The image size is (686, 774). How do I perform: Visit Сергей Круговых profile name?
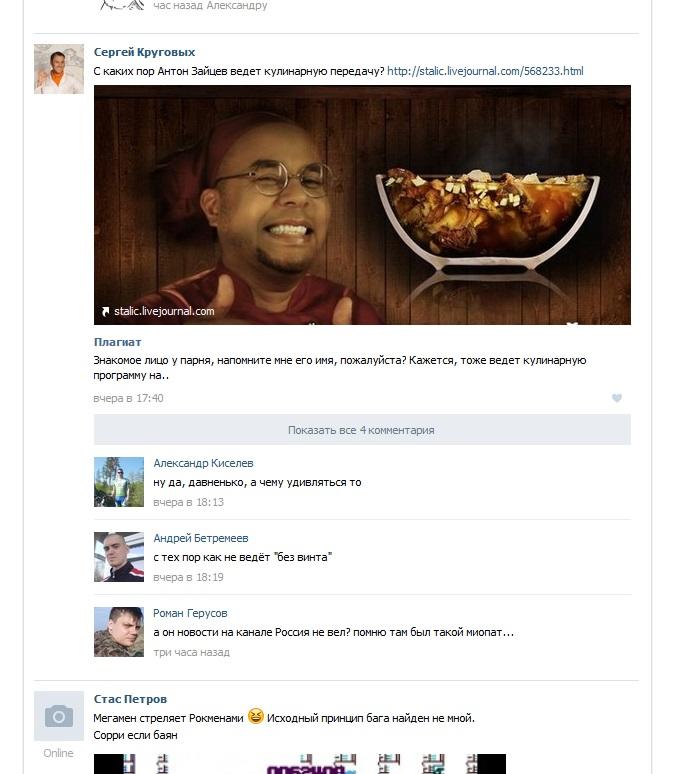tap(144, 52)
